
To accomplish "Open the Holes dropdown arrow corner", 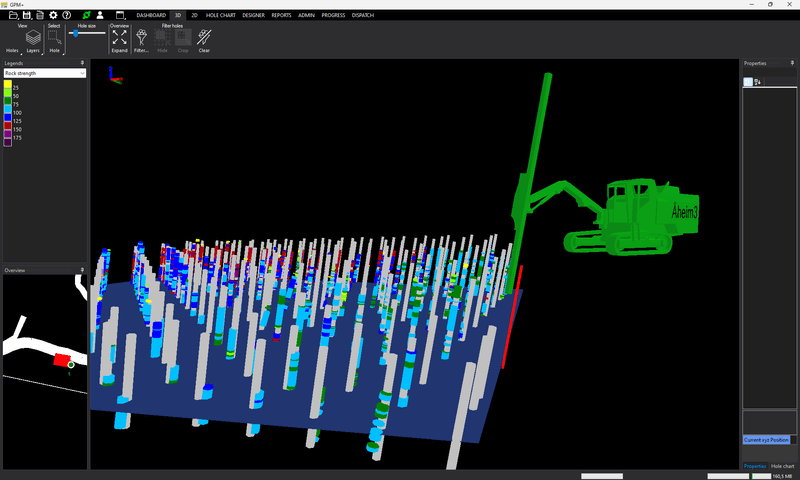I will pos(21,53).
